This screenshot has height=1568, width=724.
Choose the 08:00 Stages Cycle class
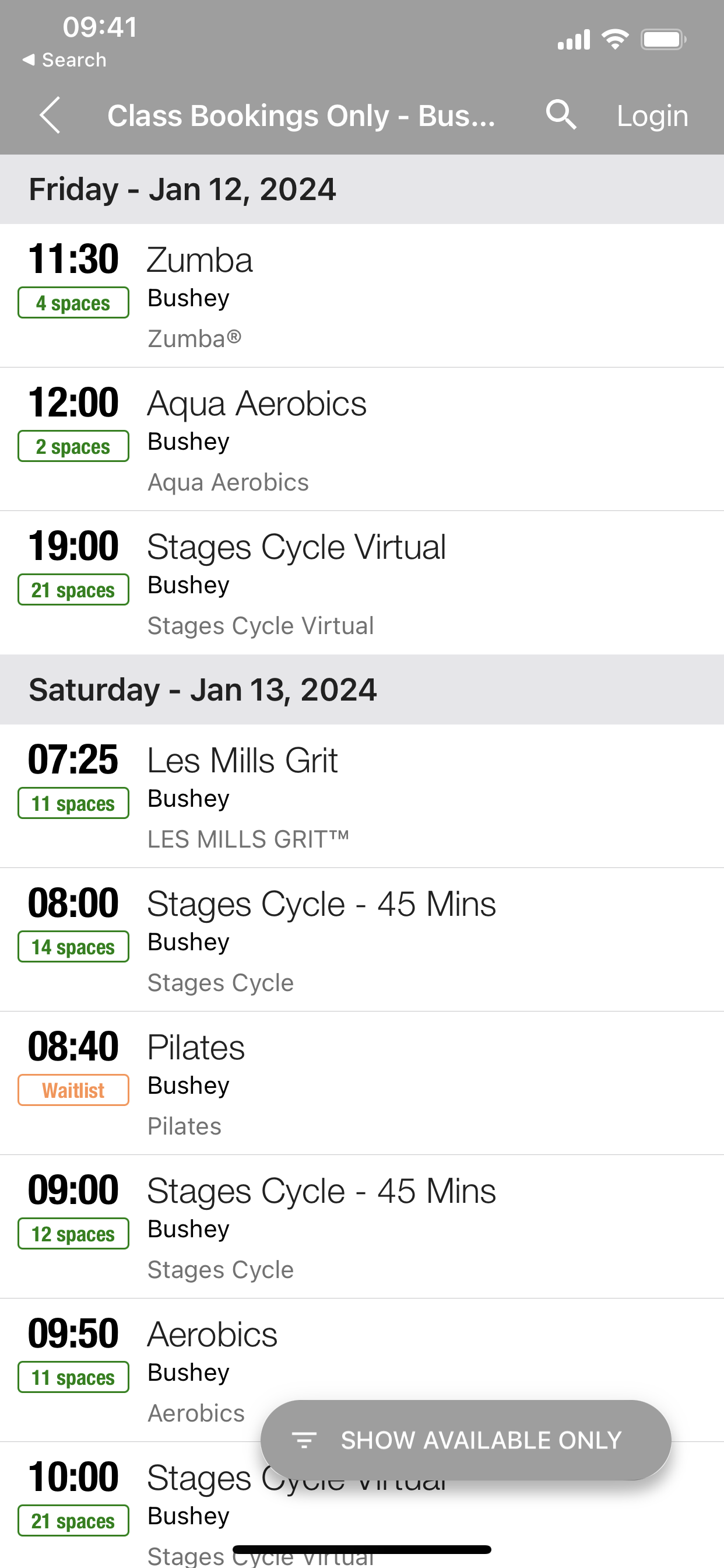click(362, 940)
